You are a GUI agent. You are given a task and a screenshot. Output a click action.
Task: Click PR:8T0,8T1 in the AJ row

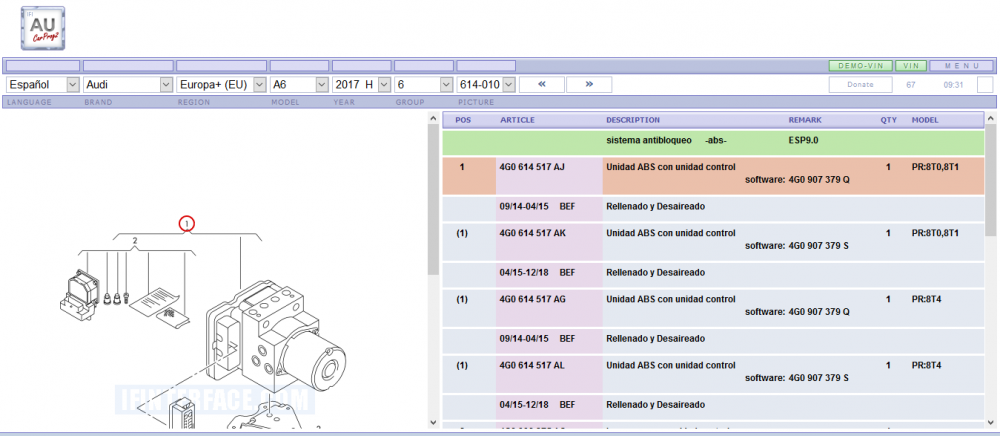coord(935,167)
